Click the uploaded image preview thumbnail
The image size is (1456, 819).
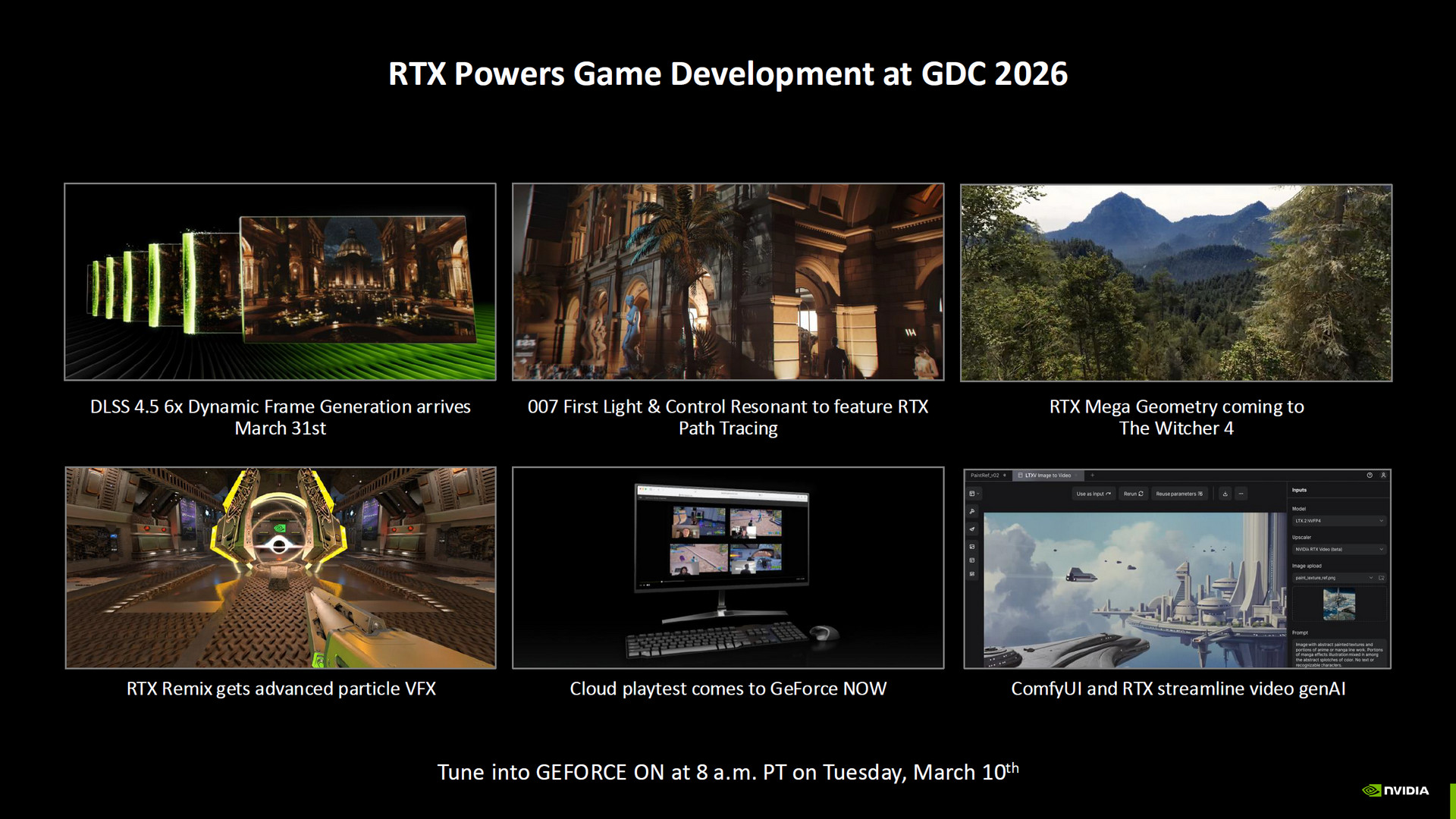point(1338,604)
